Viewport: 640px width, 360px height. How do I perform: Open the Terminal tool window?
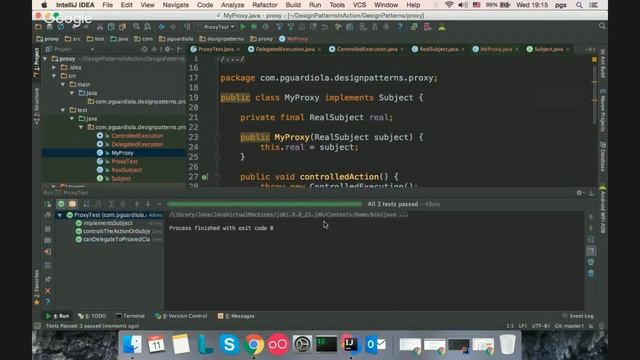coord(130,316)
